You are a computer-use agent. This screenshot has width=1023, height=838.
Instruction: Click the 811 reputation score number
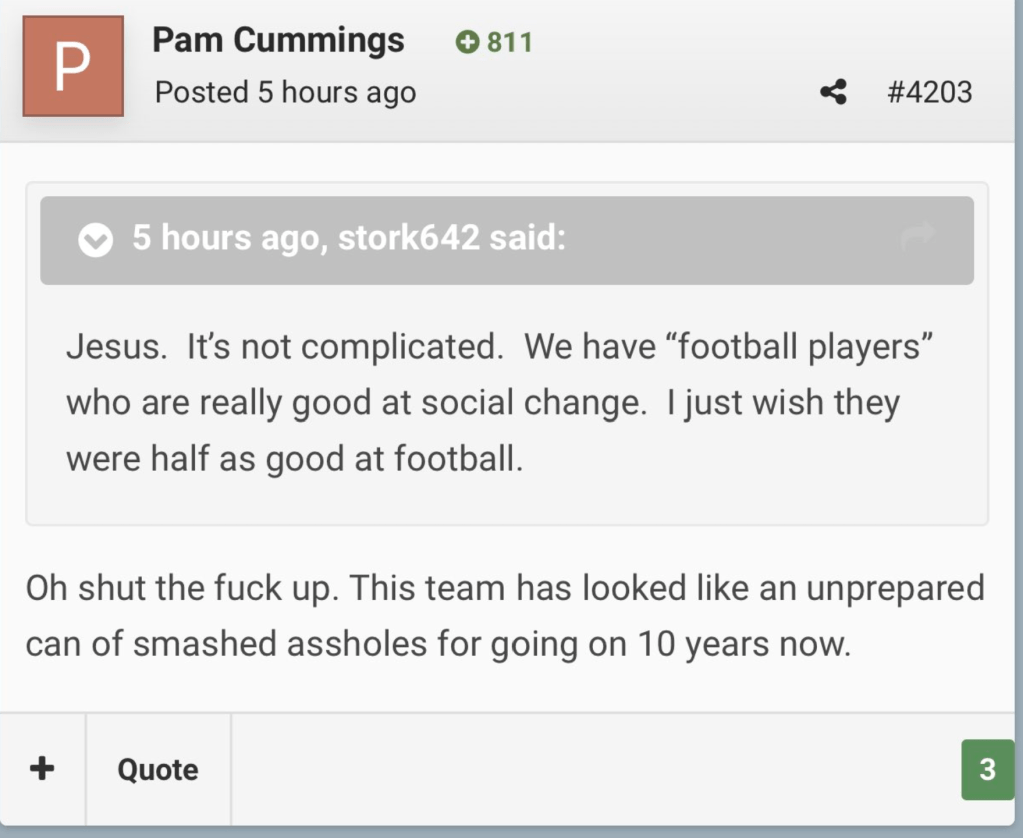(x=509, y=42)
